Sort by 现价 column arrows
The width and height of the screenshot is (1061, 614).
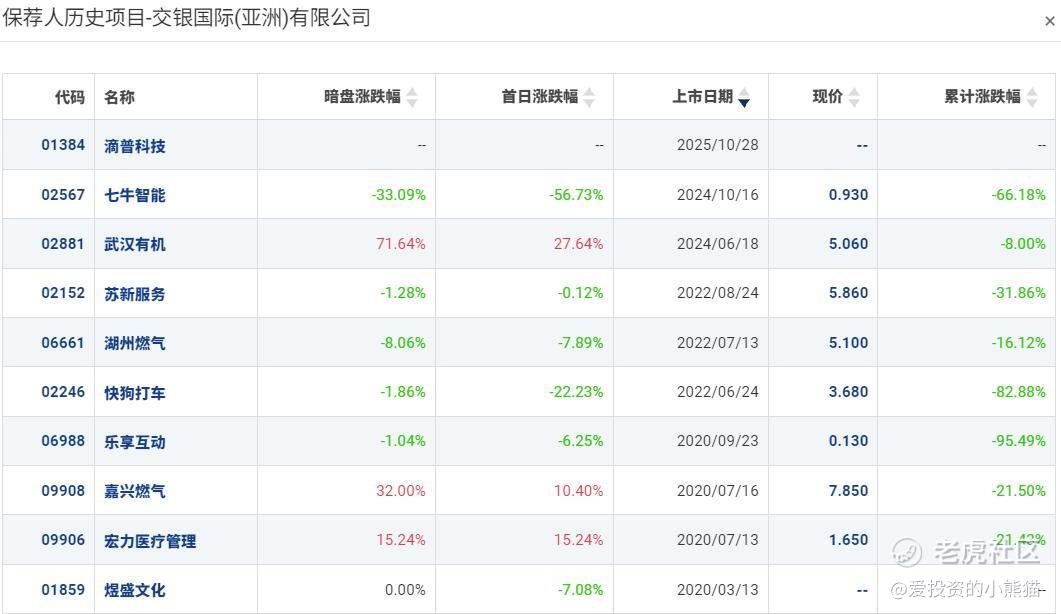click(854, 97)
